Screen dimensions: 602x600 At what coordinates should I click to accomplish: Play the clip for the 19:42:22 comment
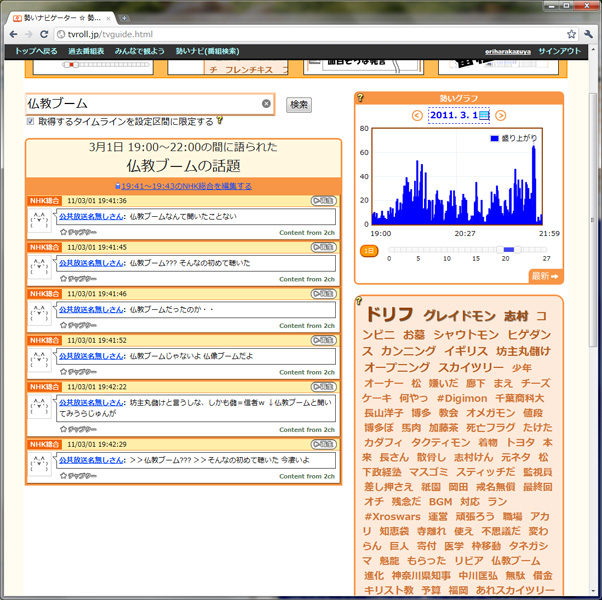324,387
